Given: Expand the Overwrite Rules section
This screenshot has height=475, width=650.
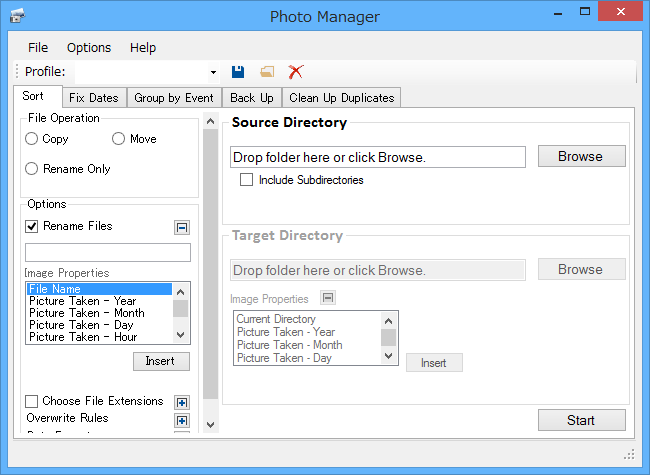Looking at the screenshot, I should point(181,420).
